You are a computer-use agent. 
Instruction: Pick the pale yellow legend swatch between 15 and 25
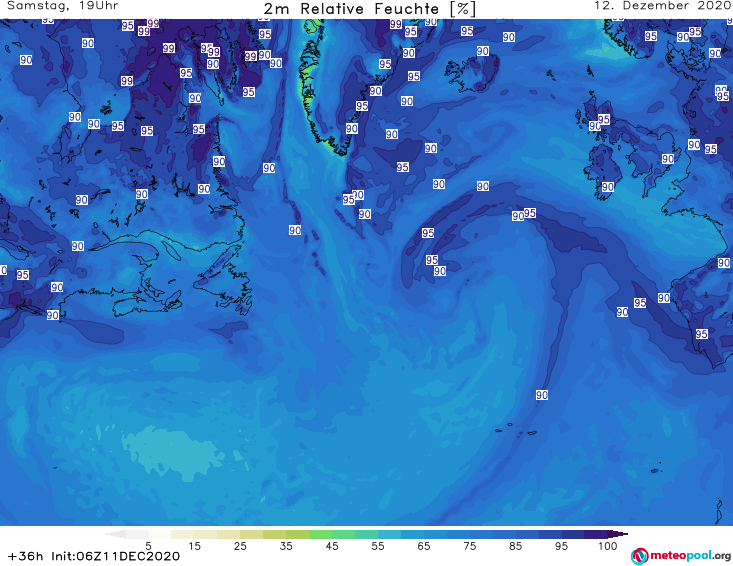pos(229,534)
